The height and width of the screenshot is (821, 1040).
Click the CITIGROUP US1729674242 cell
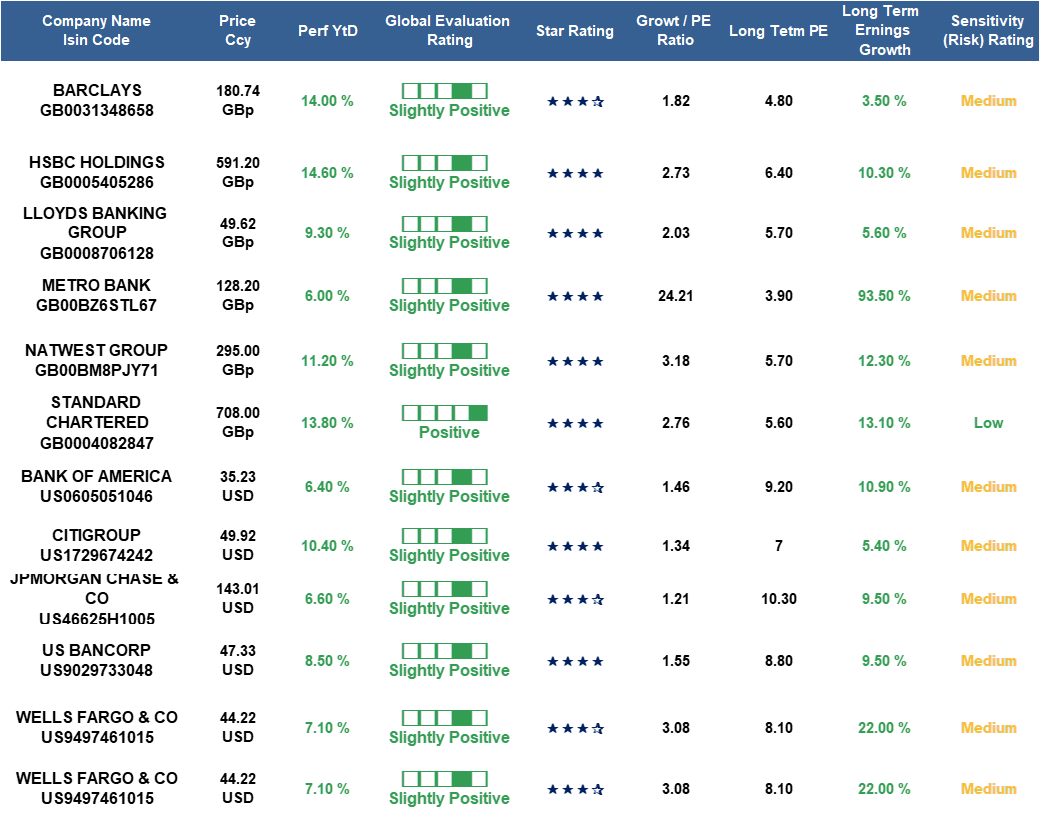(97, 545)
